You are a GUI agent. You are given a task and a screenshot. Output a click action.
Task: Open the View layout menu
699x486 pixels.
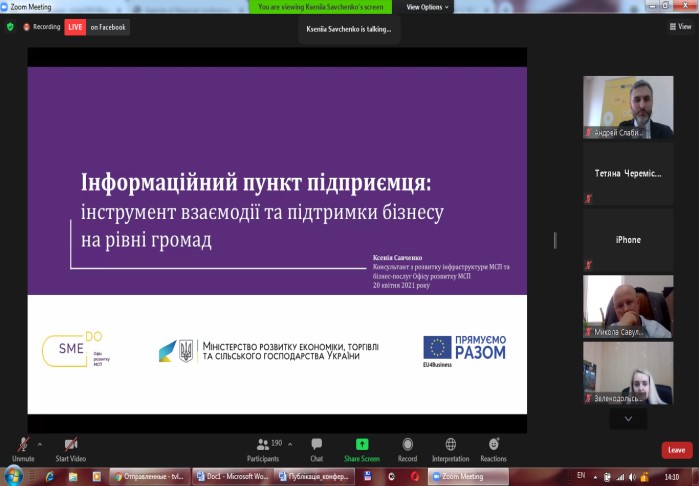pyautogui.click(x=680, y=27)
